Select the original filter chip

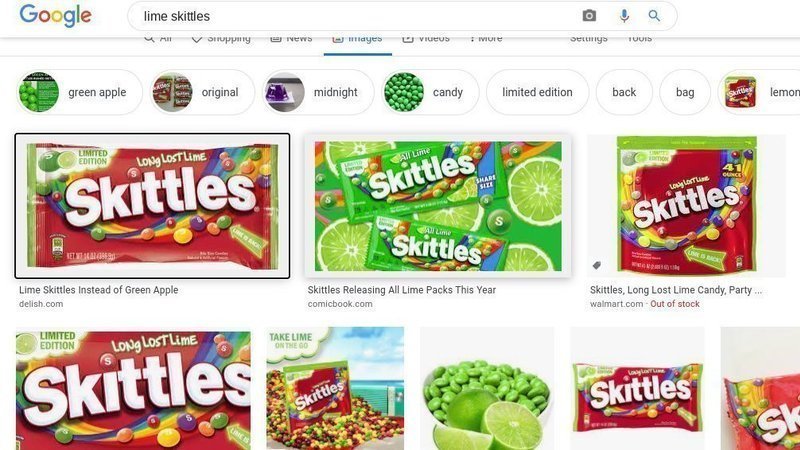pyautogui.click(x=202, y=92)
